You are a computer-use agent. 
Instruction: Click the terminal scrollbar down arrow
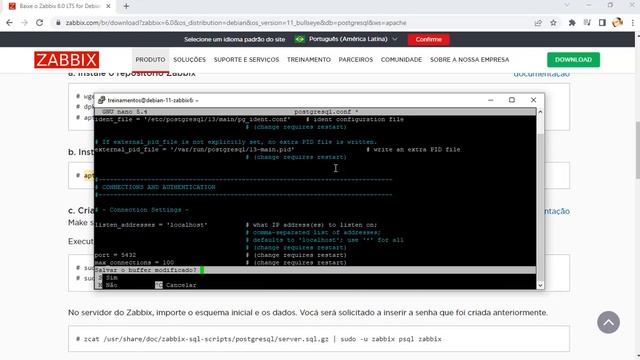pos(540,285)
